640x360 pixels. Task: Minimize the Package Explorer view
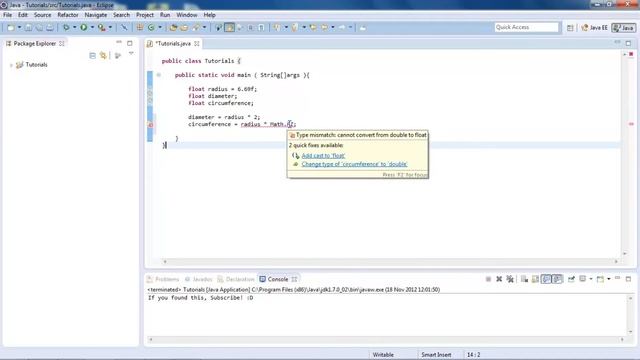point(119,42)
